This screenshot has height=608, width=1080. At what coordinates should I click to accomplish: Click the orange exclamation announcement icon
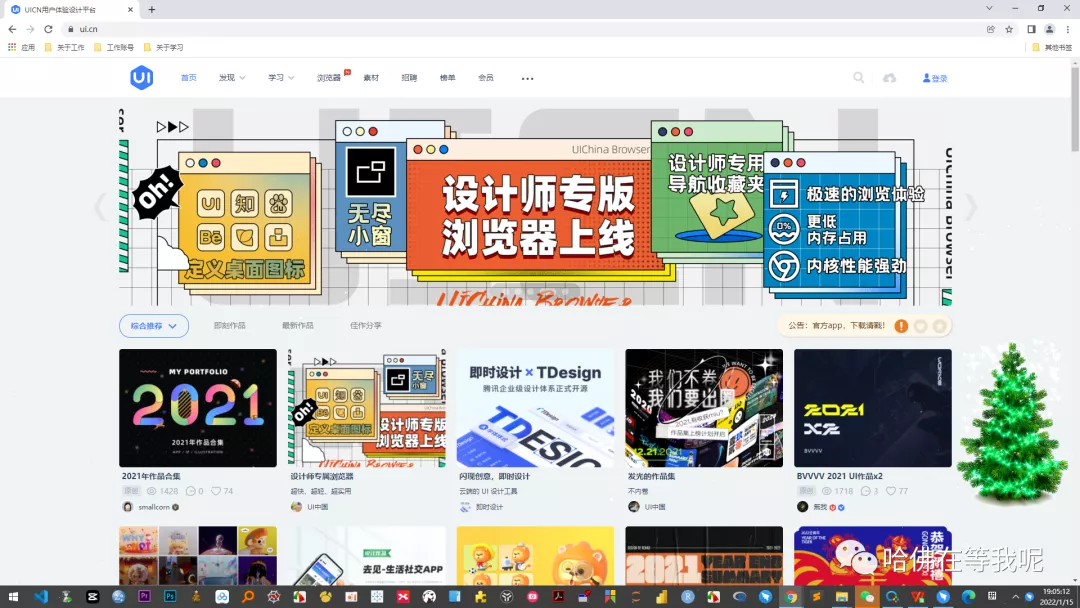[901, 326]
